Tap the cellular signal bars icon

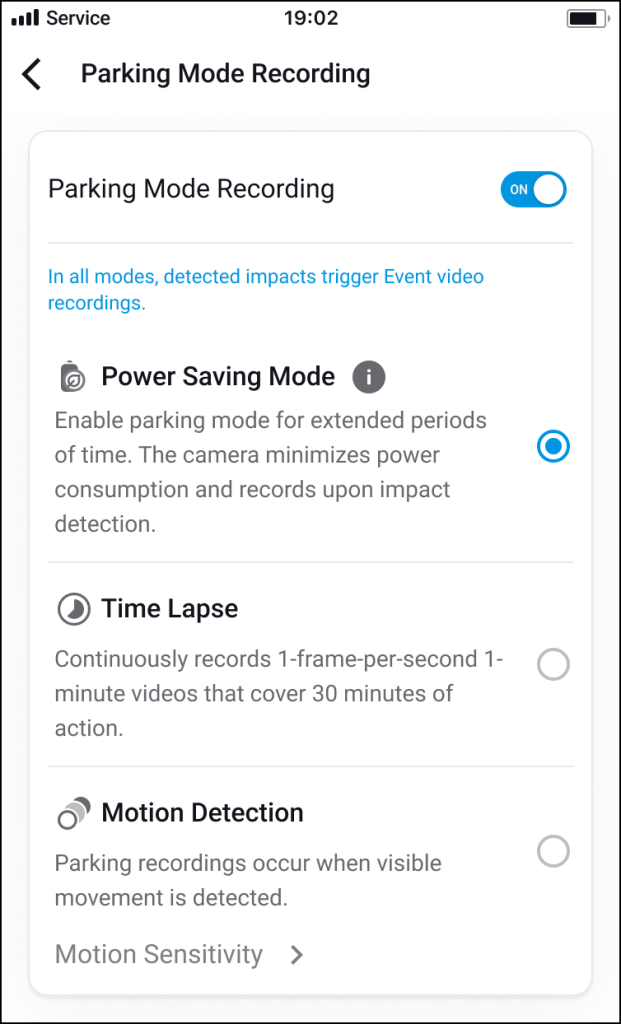click(24, 19)
